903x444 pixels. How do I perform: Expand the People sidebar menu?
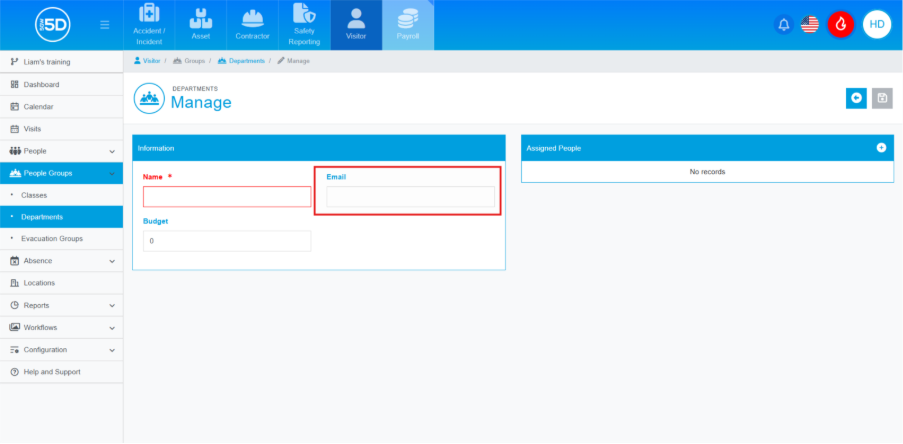(61, 151)
